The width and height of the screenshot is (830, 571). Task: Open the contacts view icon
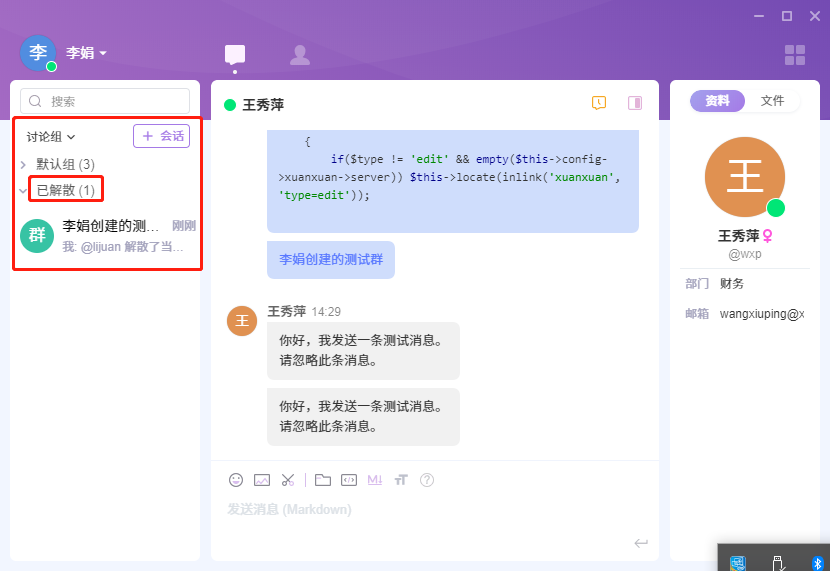(299, 55)
